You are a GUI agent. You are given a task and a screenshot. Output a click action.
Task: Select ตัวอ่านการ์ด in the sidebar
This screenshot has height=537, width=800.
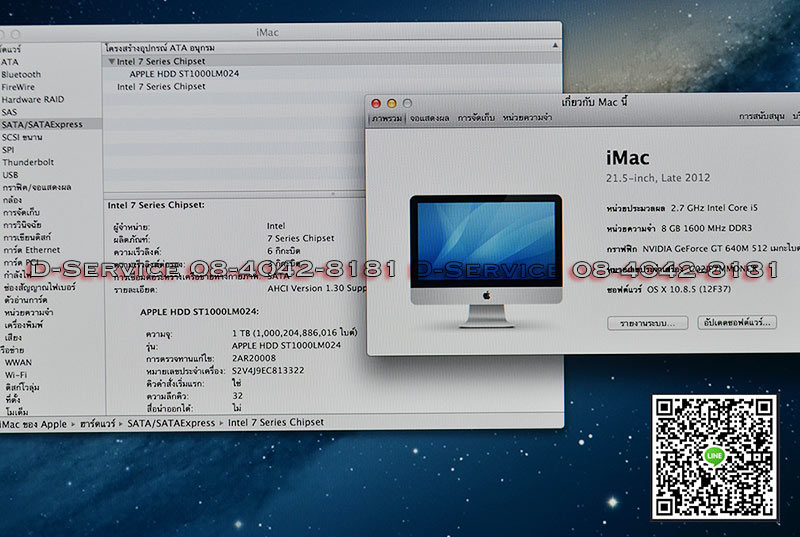(x=26, y=300)
